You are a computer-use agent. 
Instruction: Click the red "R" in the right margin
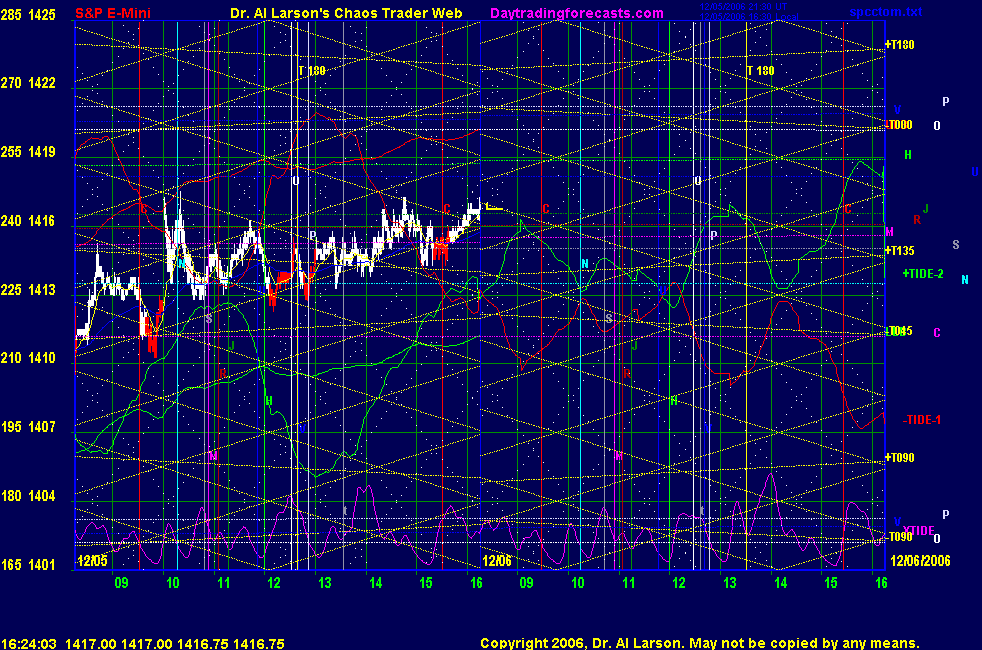pos(917,220)
